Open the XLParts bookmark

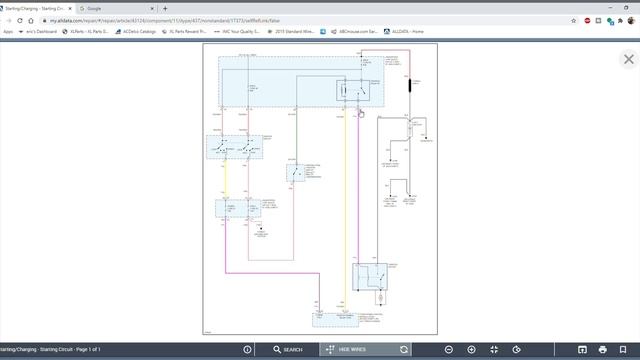[85, 31]
